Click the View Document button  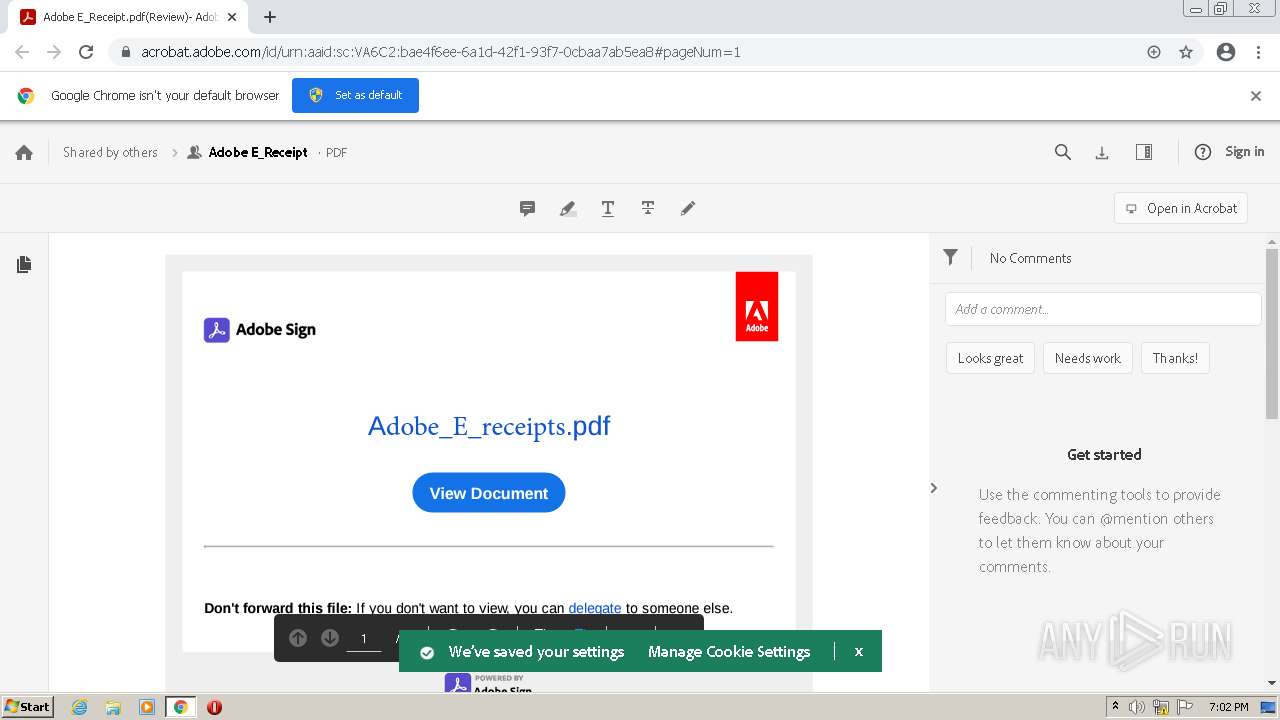489,493
